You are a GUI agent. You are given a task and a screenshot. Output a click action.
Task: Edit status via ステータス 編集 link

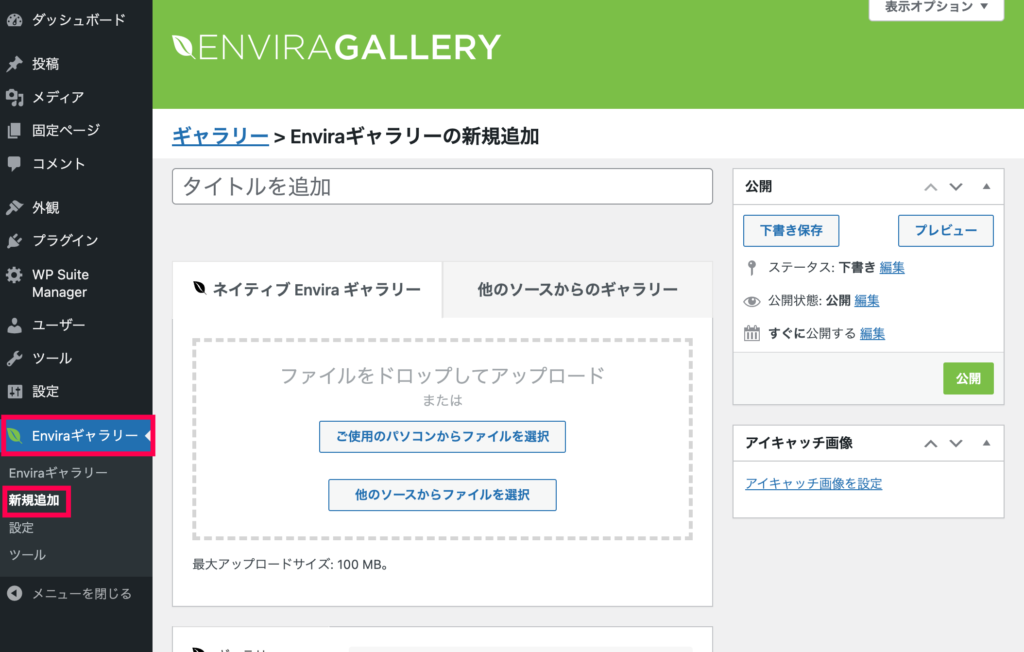pyautogui.click(x=892, y=267)
